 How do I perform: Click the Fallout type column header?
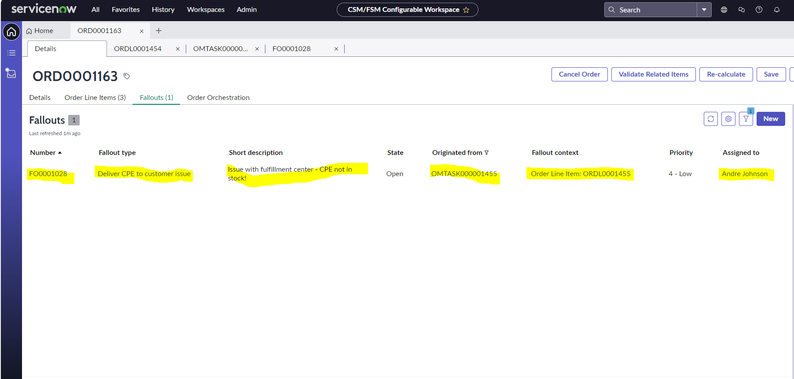tap(117, 153)
